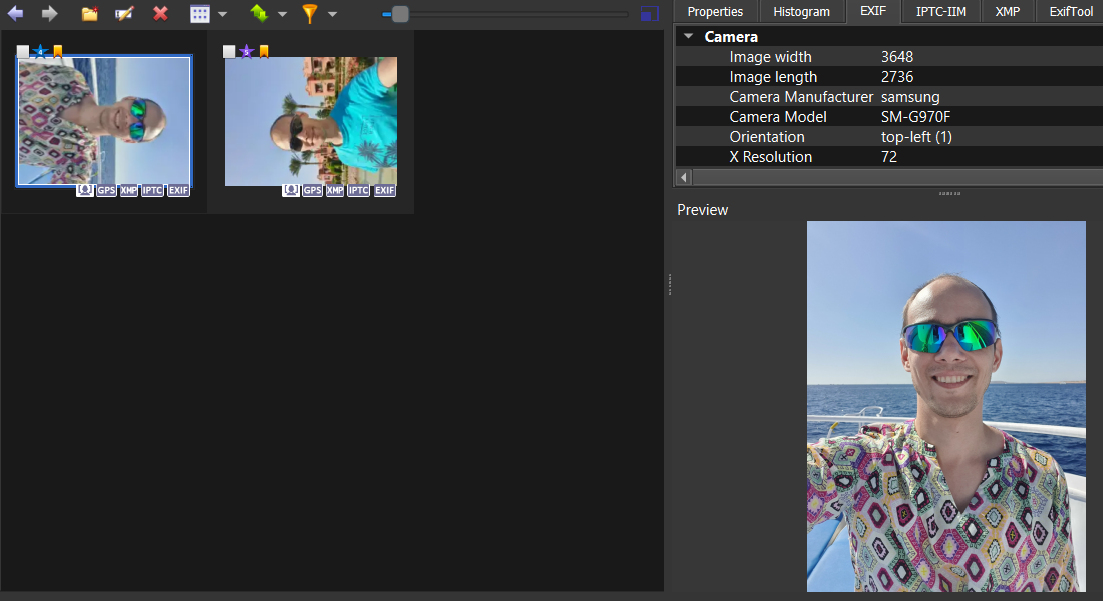Image resolution: width=1103 pixels, height=601 pixels.
Task: Toggle the orange bookmark tag on second thumbnail
Action: tap(264, 51)
